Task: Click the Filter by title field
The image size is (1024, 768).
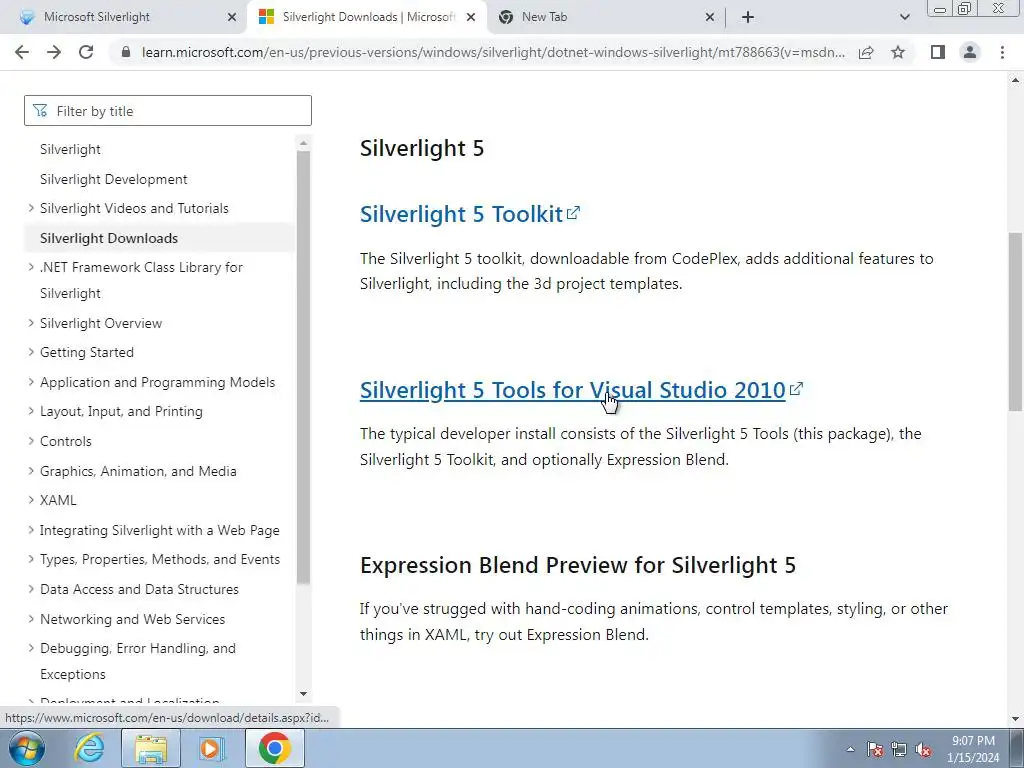Action: (168, 111)
